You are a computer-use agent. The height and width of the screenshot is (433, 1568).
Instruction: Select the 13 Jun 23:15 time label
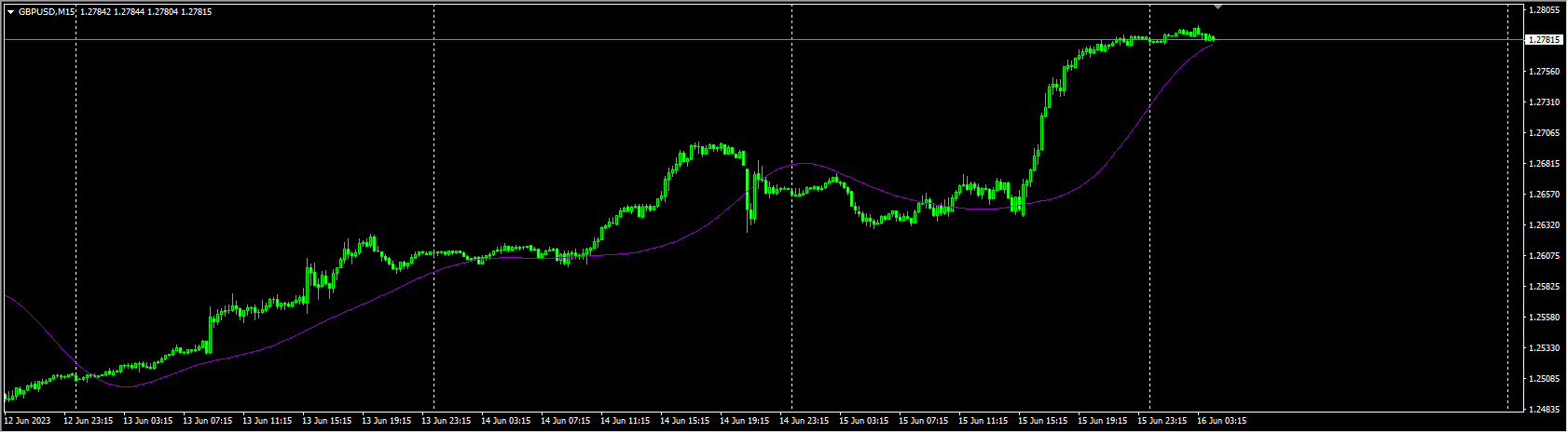point(445,421)
